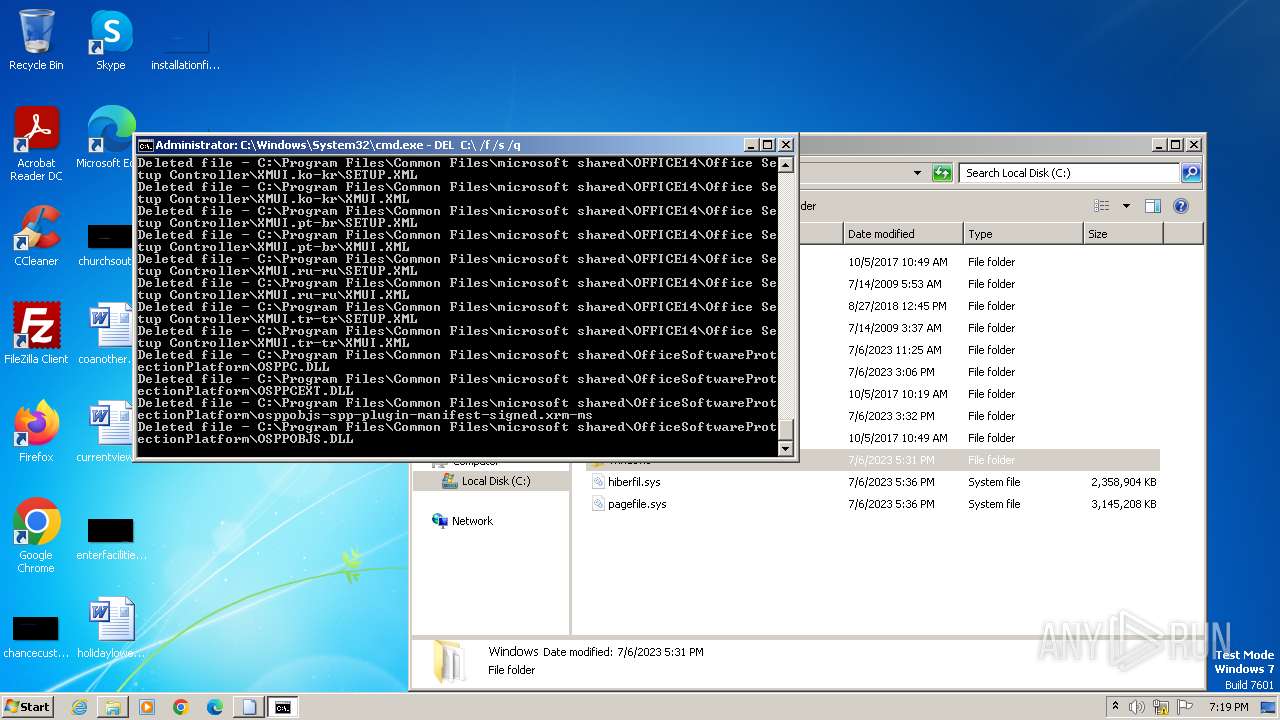Click the change view icon in Explorer

pos(1102,206)
